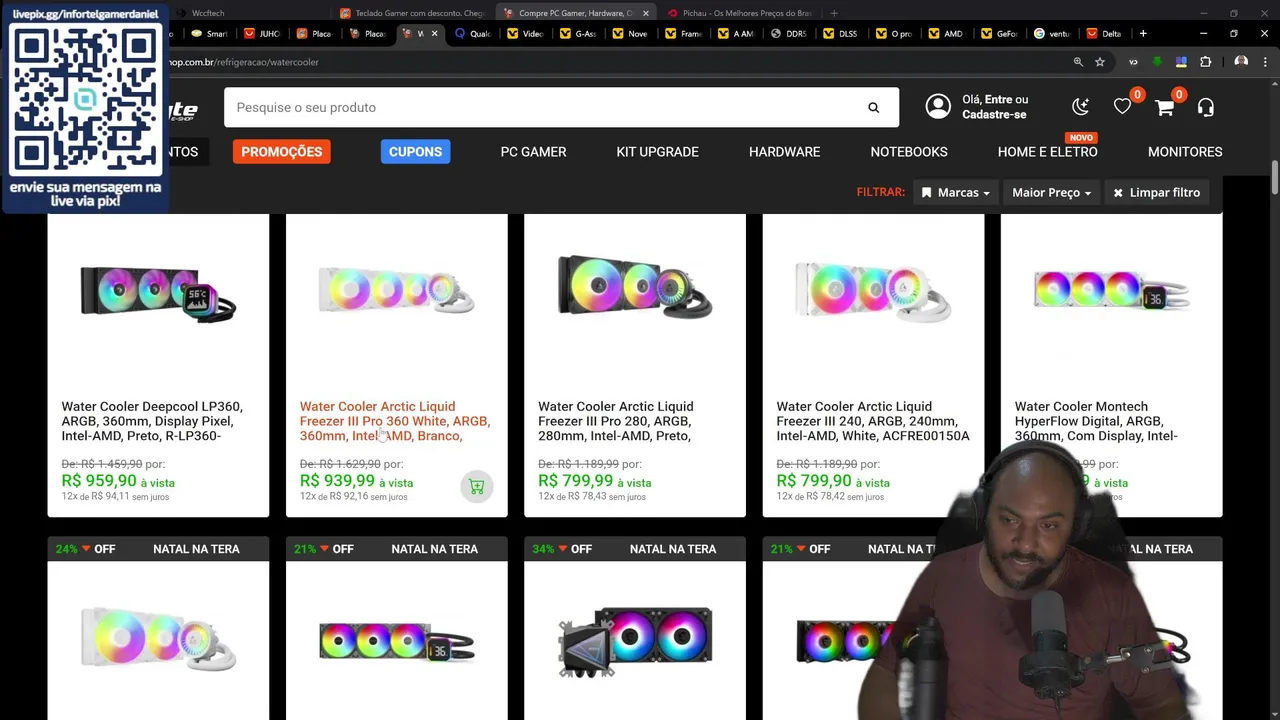The image size is (1280, 720).
Task: Bookmark this page with the star icon
Action: point(1100,62)
